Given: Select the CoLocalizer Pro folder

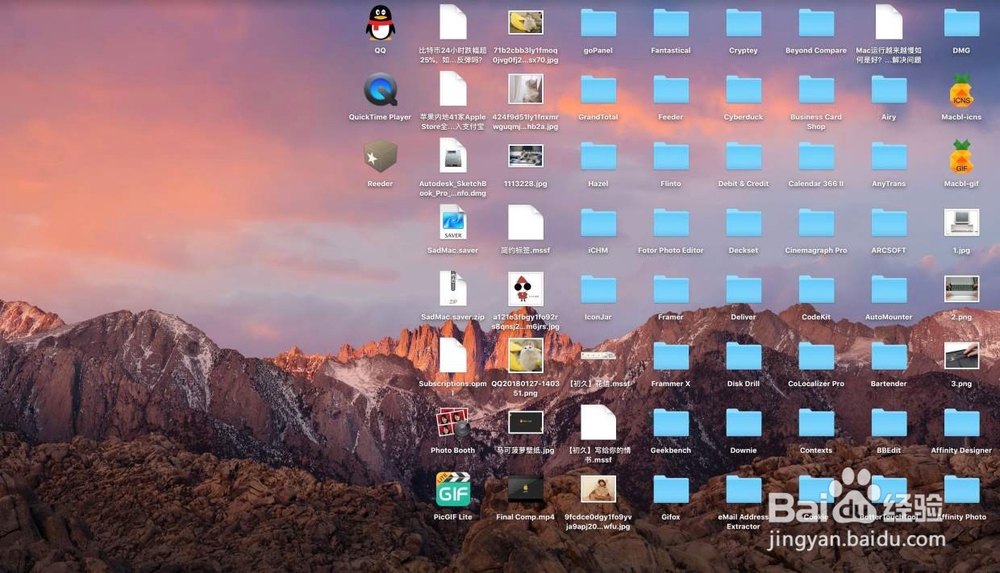Looking at the screenshot, I should tap(816, 357).
